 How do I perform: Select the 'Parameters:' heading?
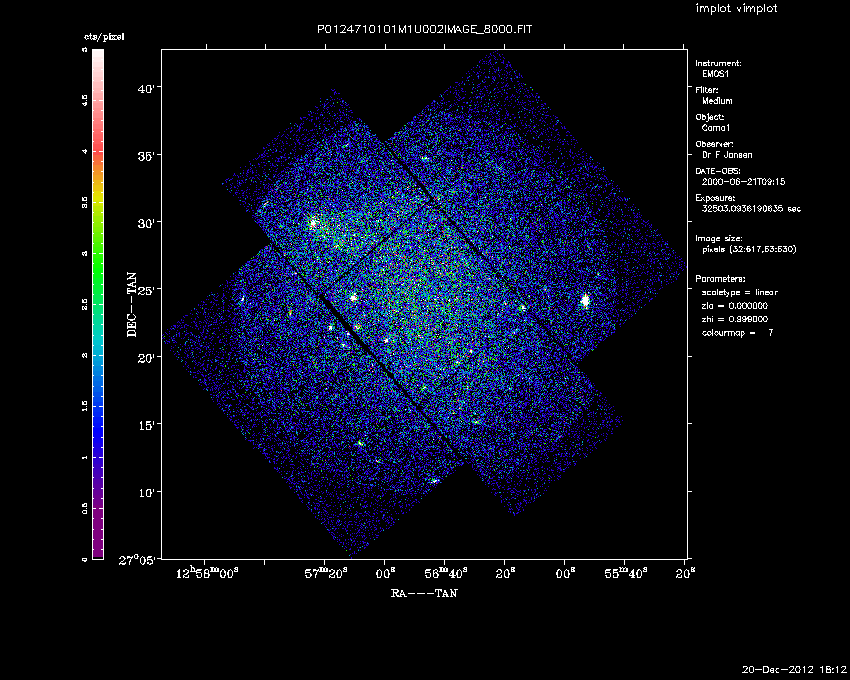[x=720, y=279]
